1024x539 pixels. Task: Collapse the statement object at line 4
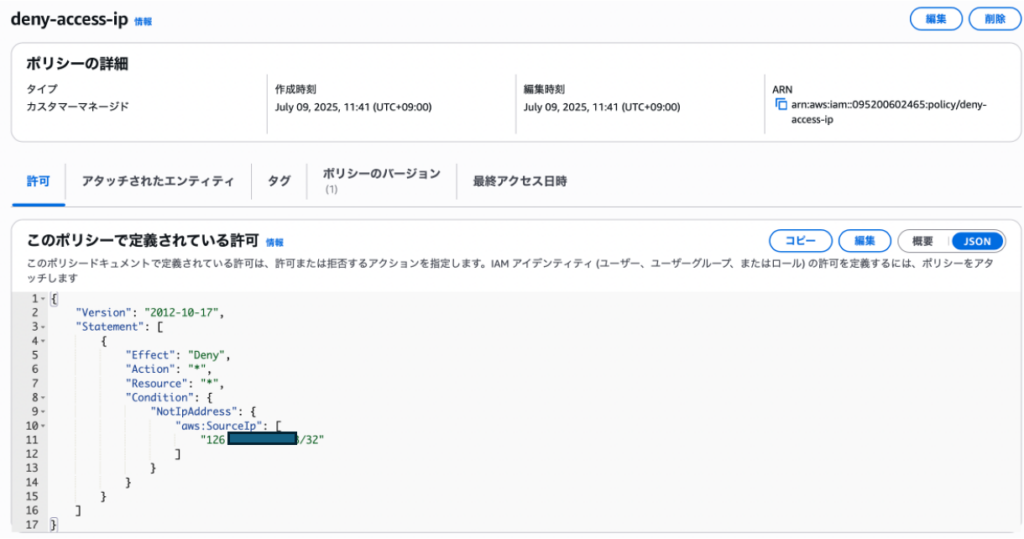click(x=42, y=341)
